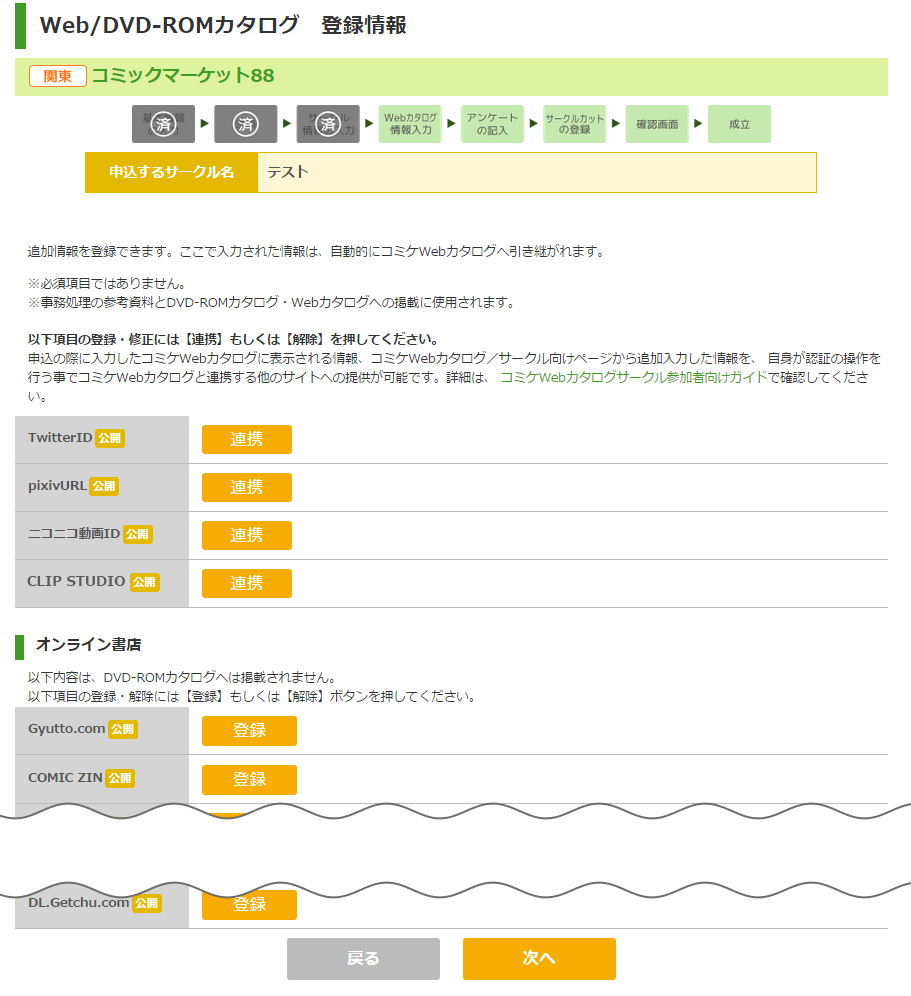Proceed with the 次へ button
Image resolution: width=911 pixels, height=996 pixels.
coord(539,959)
